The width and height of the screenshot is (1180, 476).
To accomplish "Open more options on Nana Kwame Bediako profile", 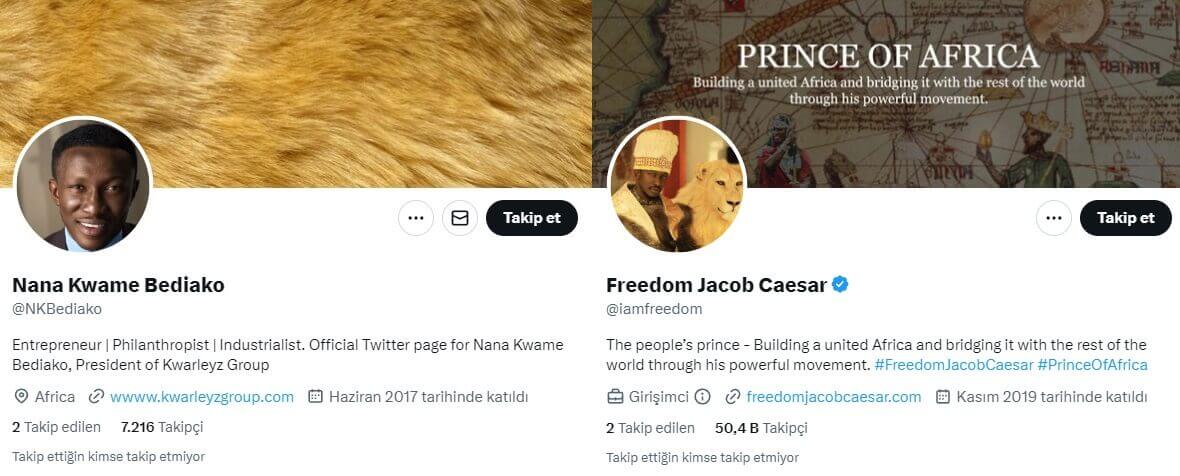I will (416, 218).
